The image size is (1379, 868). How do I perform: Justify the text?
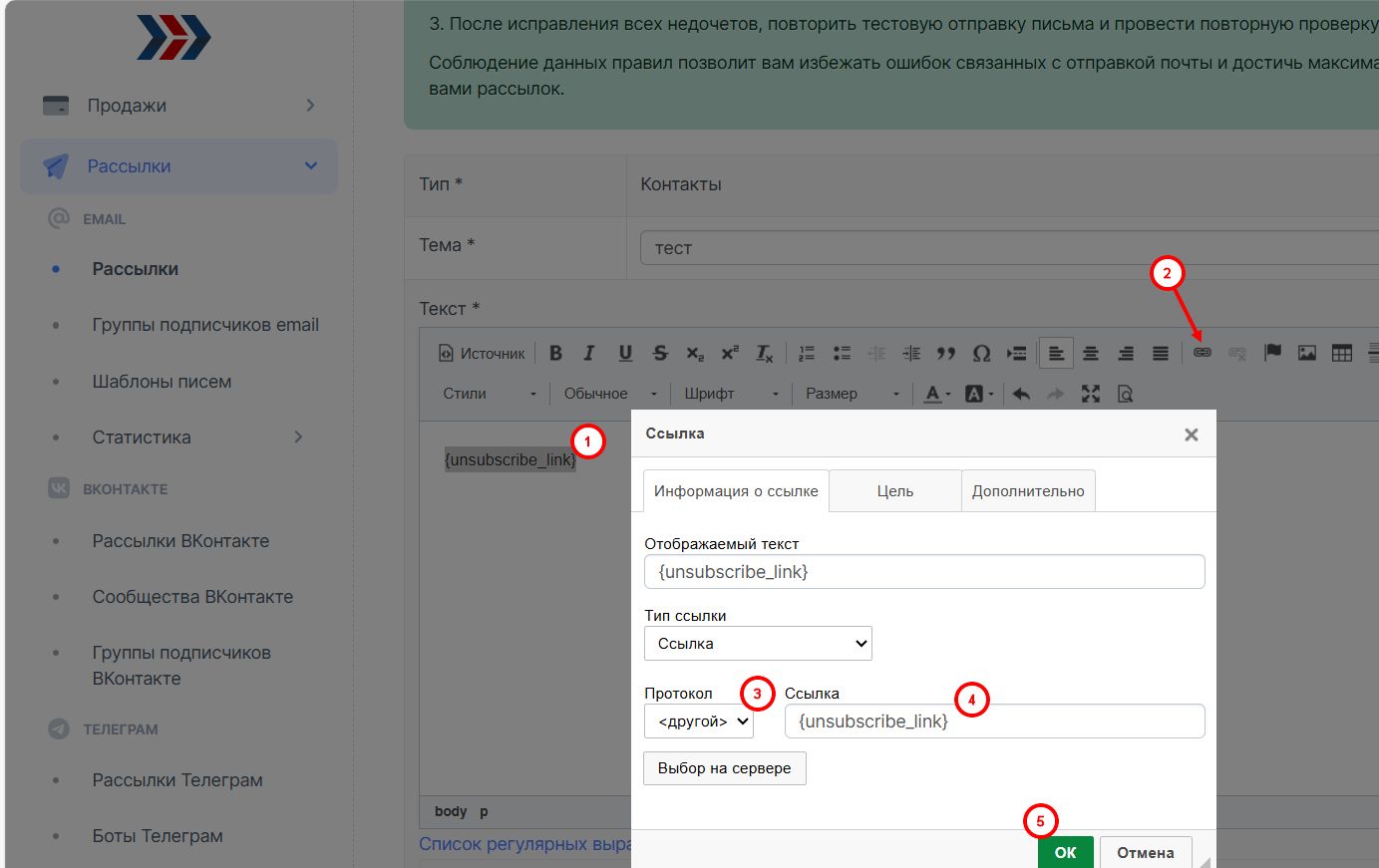point(1161,353)
